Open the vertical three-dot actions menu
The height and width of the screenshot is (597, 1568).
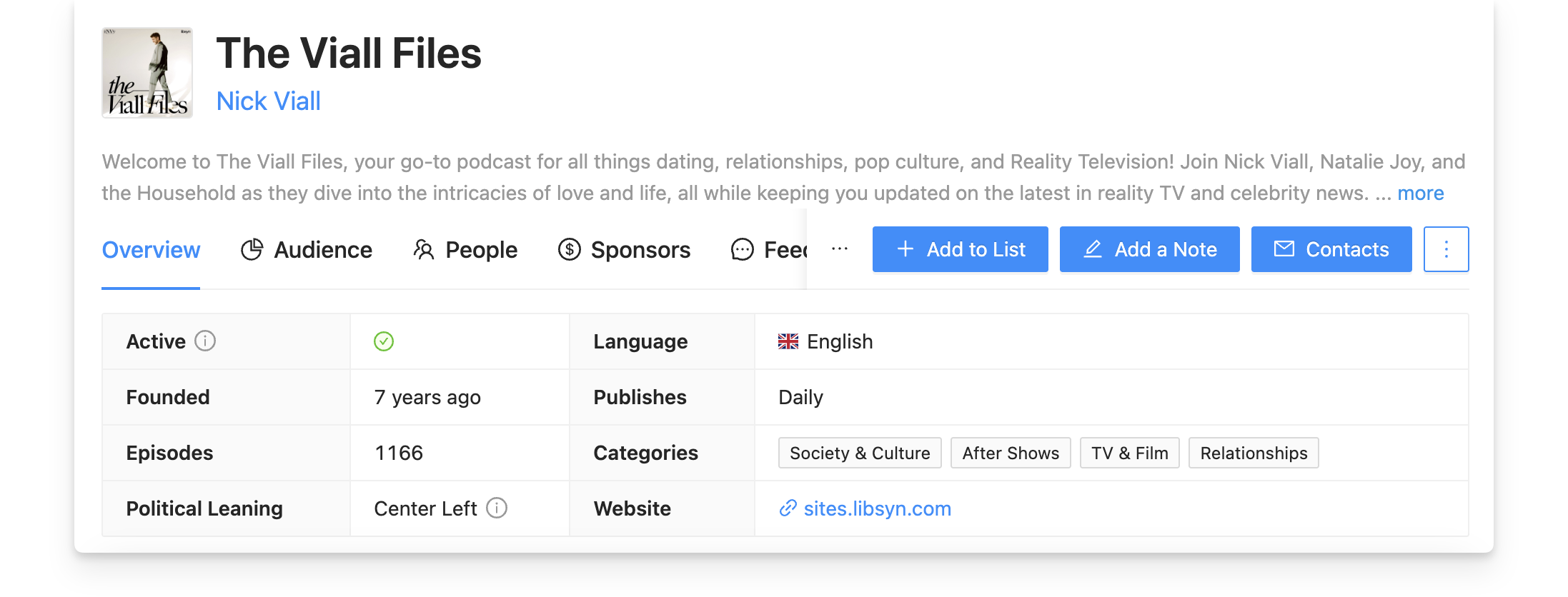1446,249
